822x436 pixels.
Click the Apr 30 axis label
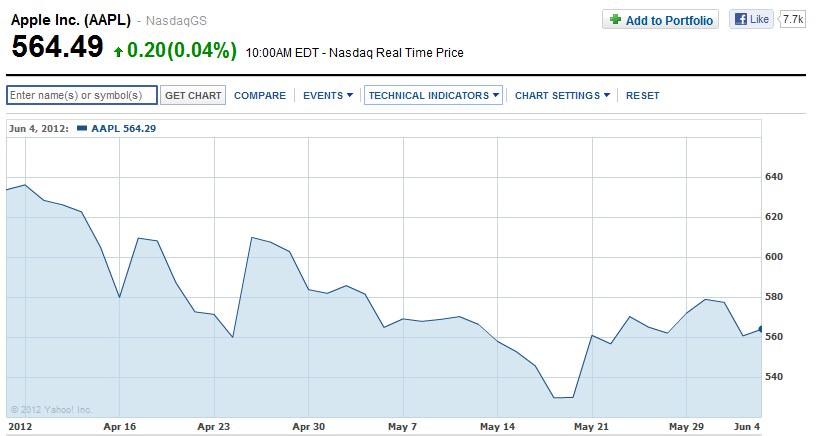coord(308,427)
